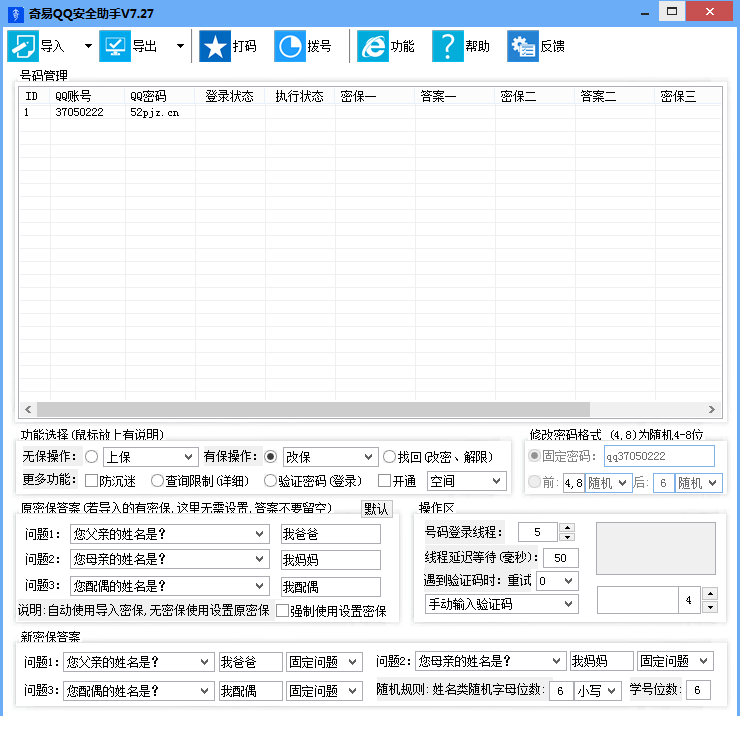Click the 功能 toolbar label

[x=403, y=46]
